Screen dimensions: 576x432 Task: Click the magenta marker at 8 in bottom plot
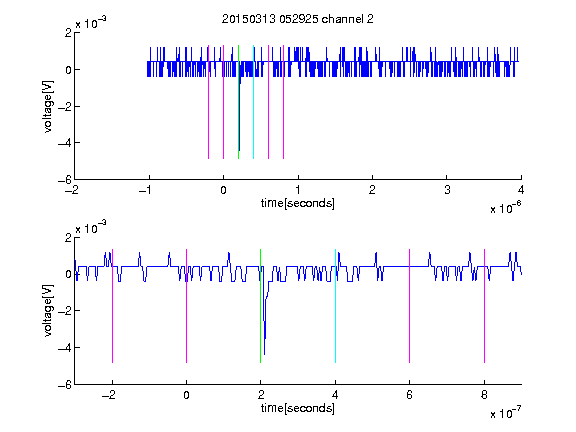[484, 306]
